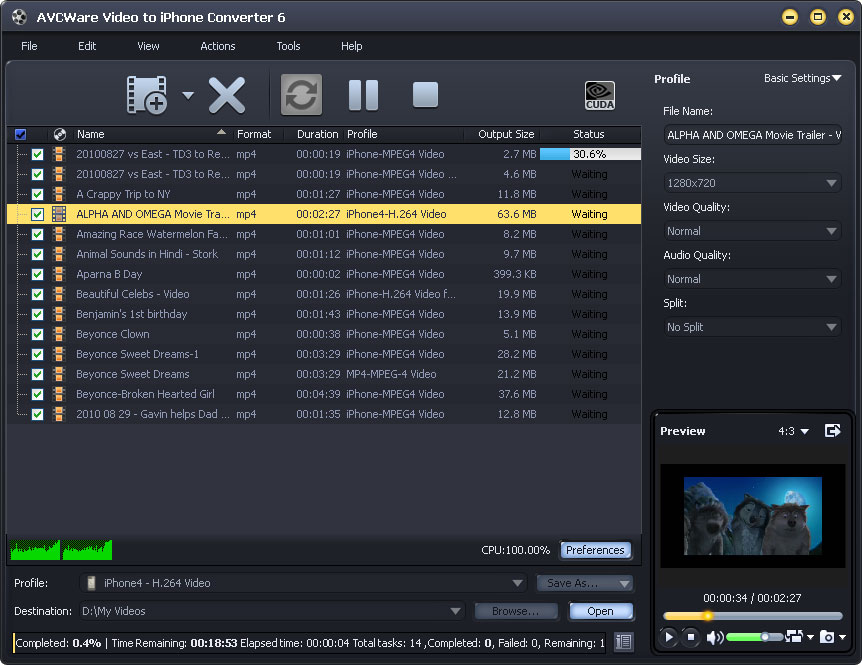Stop the preview playback

(x=691, y=637)
